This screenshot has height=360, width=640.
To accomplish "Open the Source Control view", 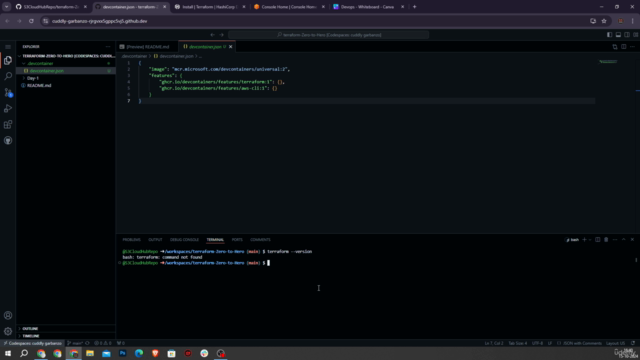I will (x=8, y=93).
